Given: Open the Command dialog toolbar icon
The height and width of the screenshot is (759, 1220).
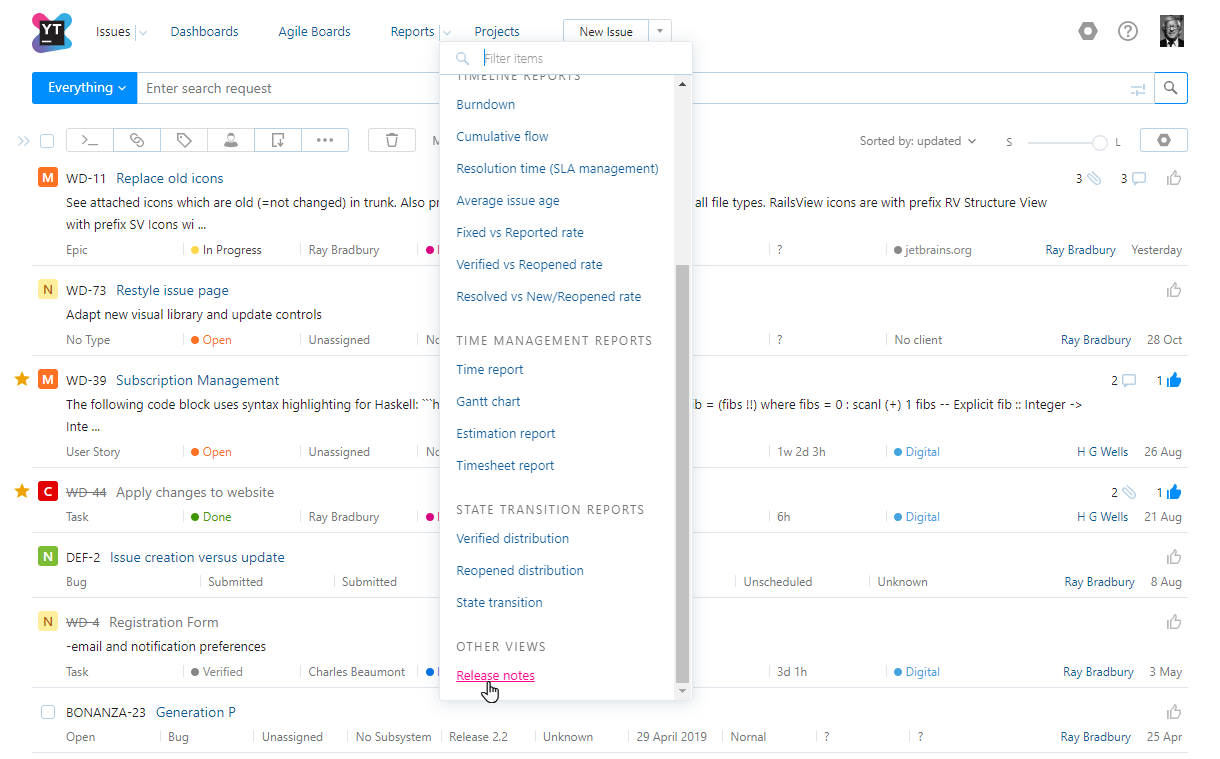Looking at the screenshot, I should (x=88, y=140).
